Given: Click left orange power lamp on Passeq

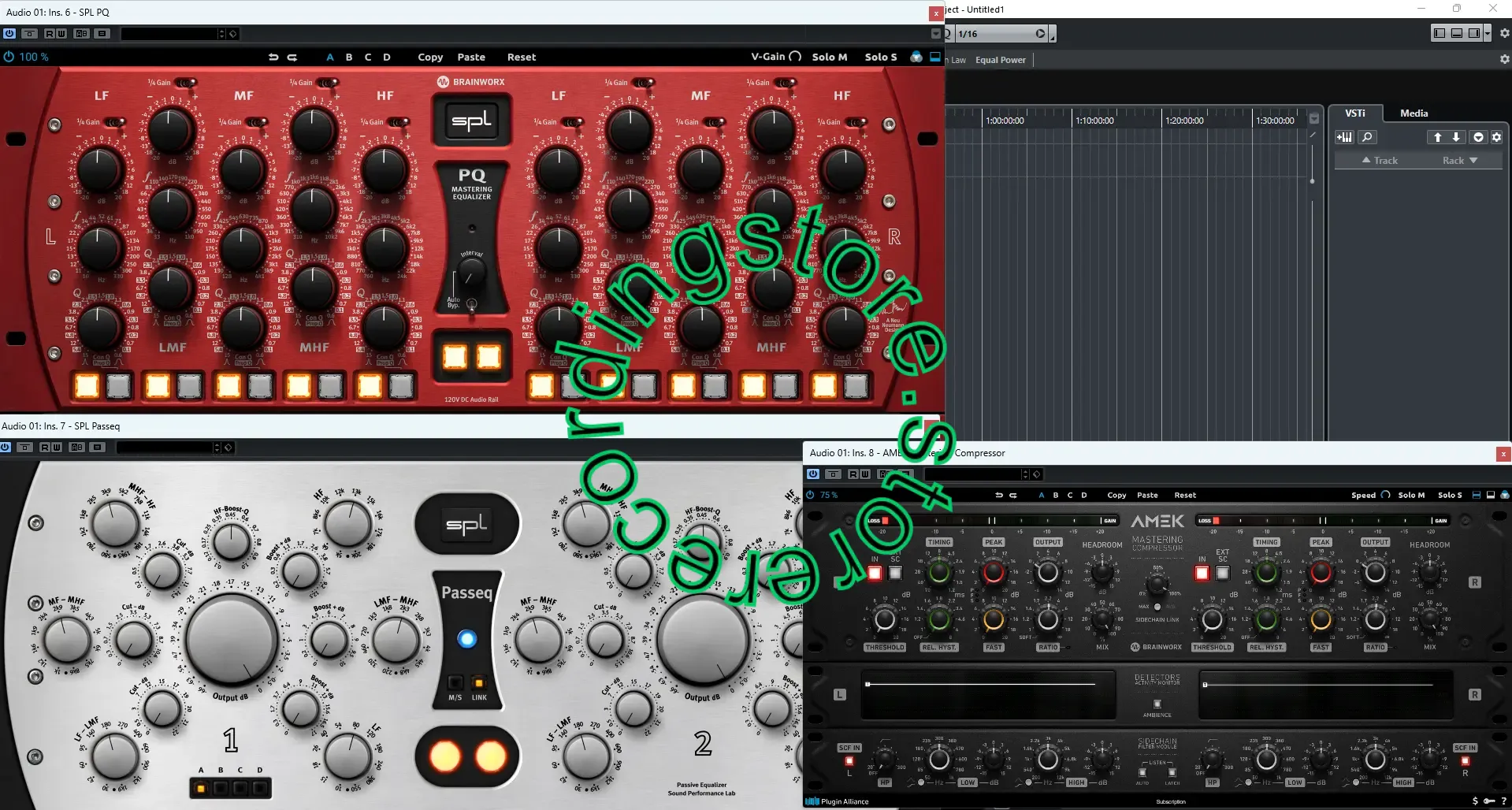Looking at the screenshot, I should pyautogui.click(x=444, y=756).
